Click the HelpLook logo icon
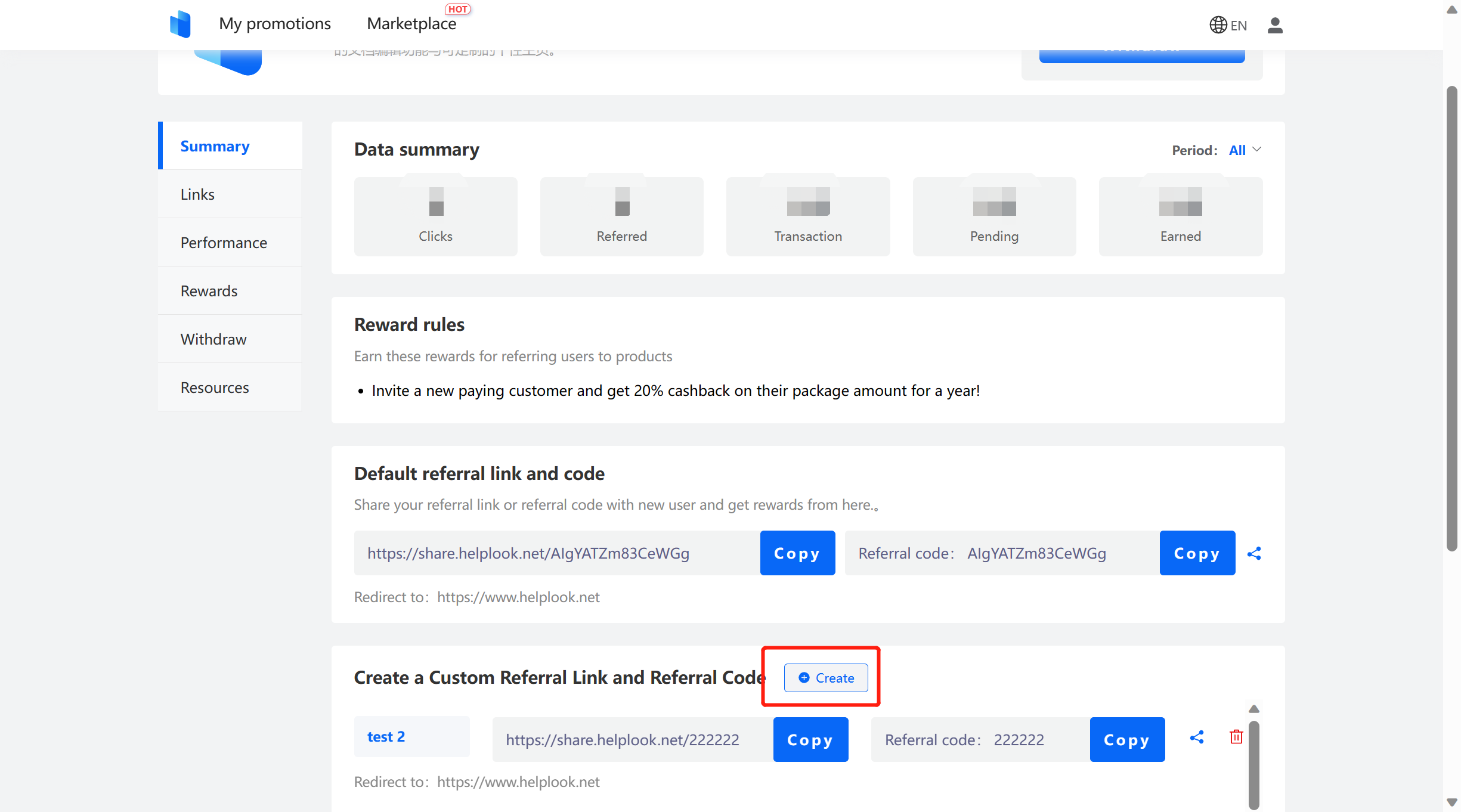Image resolution: width=1461 pixels, height=812 pixels. (x=181, y=24)
